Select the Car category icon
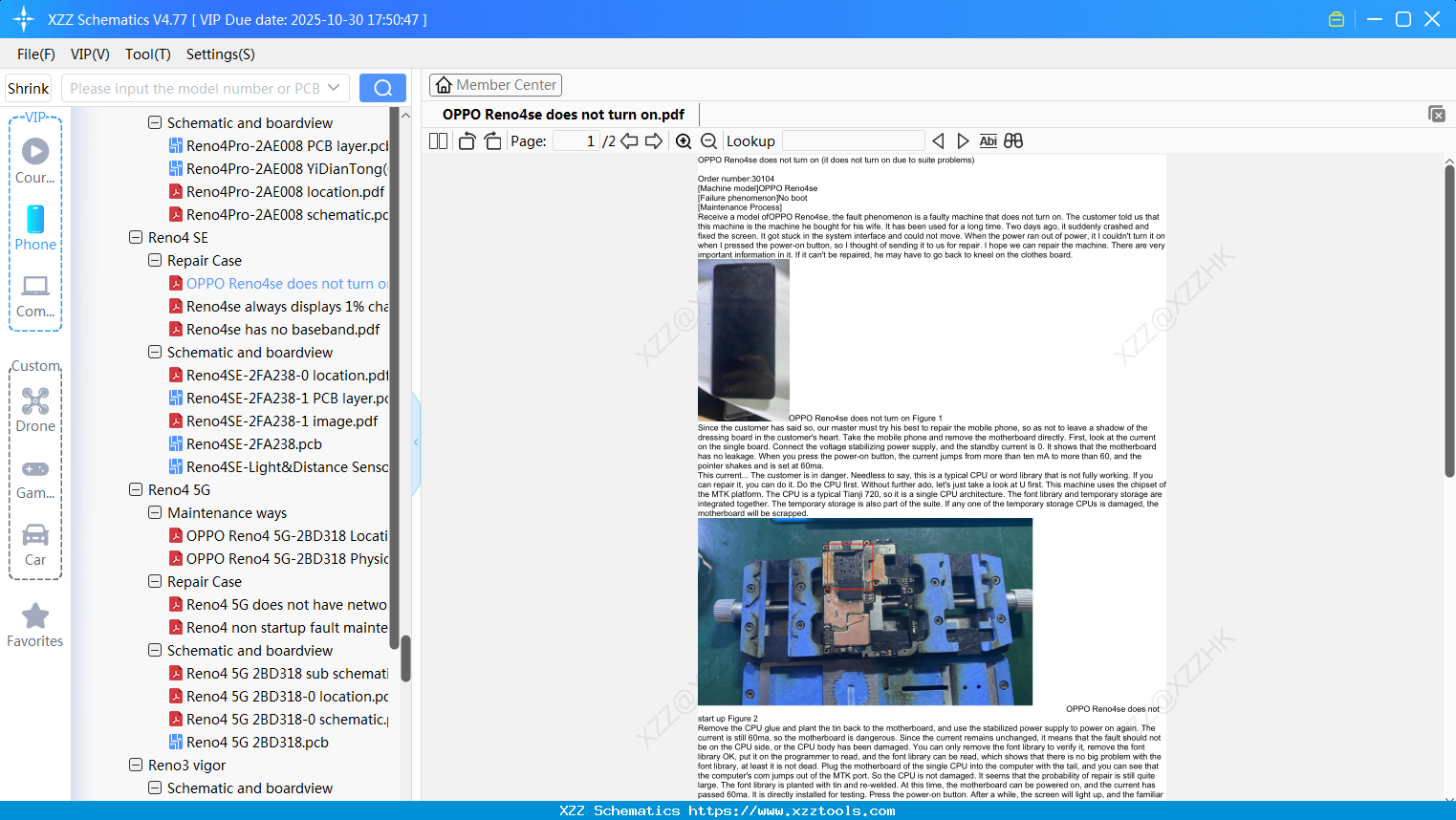This screenshot has width=1456, height=820. click(x=35, y=544)
